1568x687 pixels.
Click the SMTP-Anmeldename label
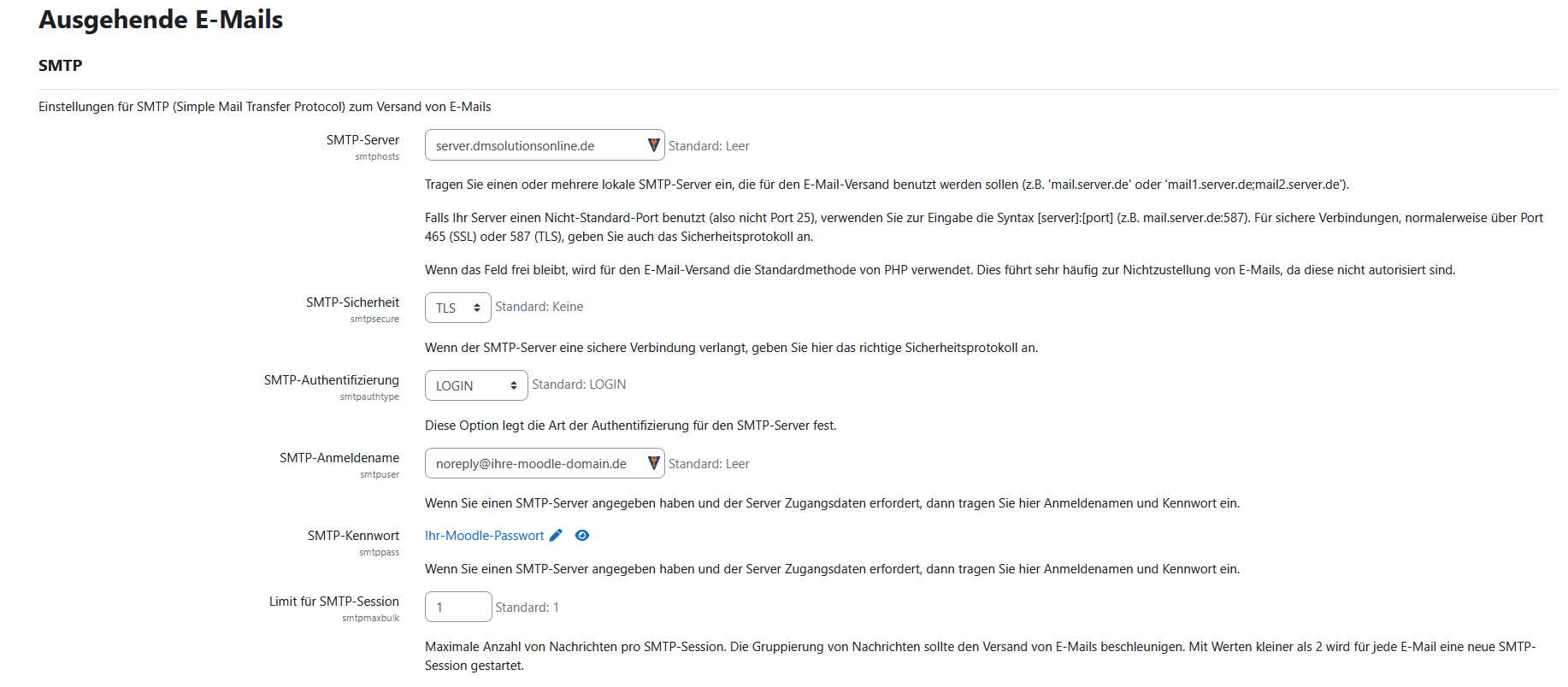tap(339, 458)
